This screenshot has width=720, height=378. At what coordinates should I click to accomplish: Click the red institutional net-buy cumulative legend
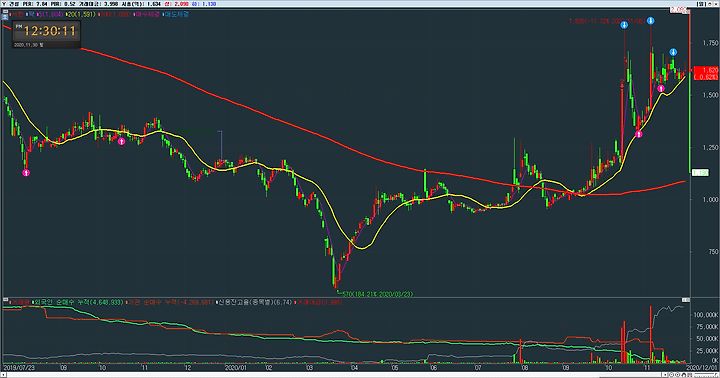coord(169,302)
